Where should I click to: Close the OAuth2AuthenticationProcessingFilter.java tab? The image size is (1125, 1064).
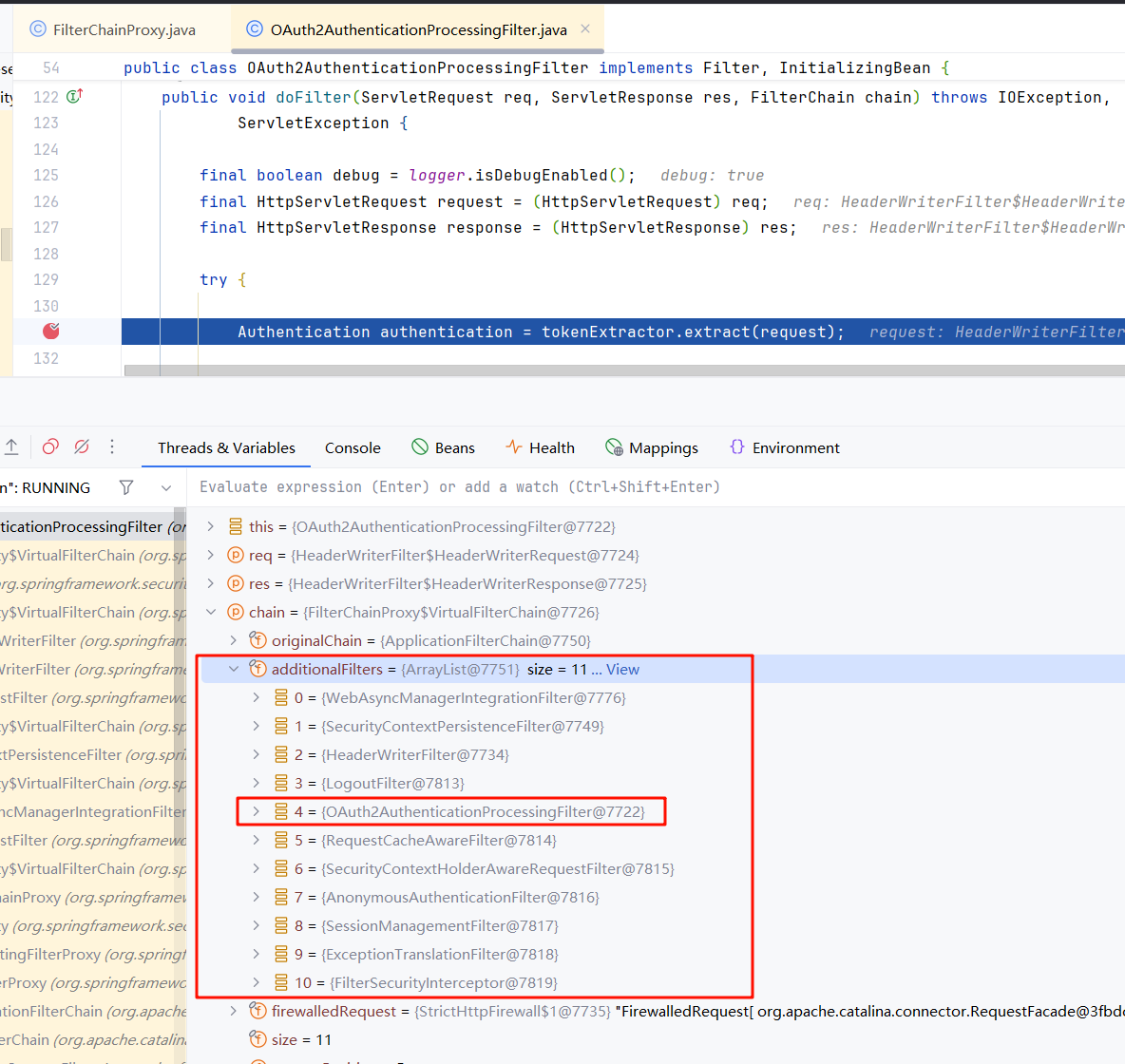pyautogui.click(x=585, y=28)
